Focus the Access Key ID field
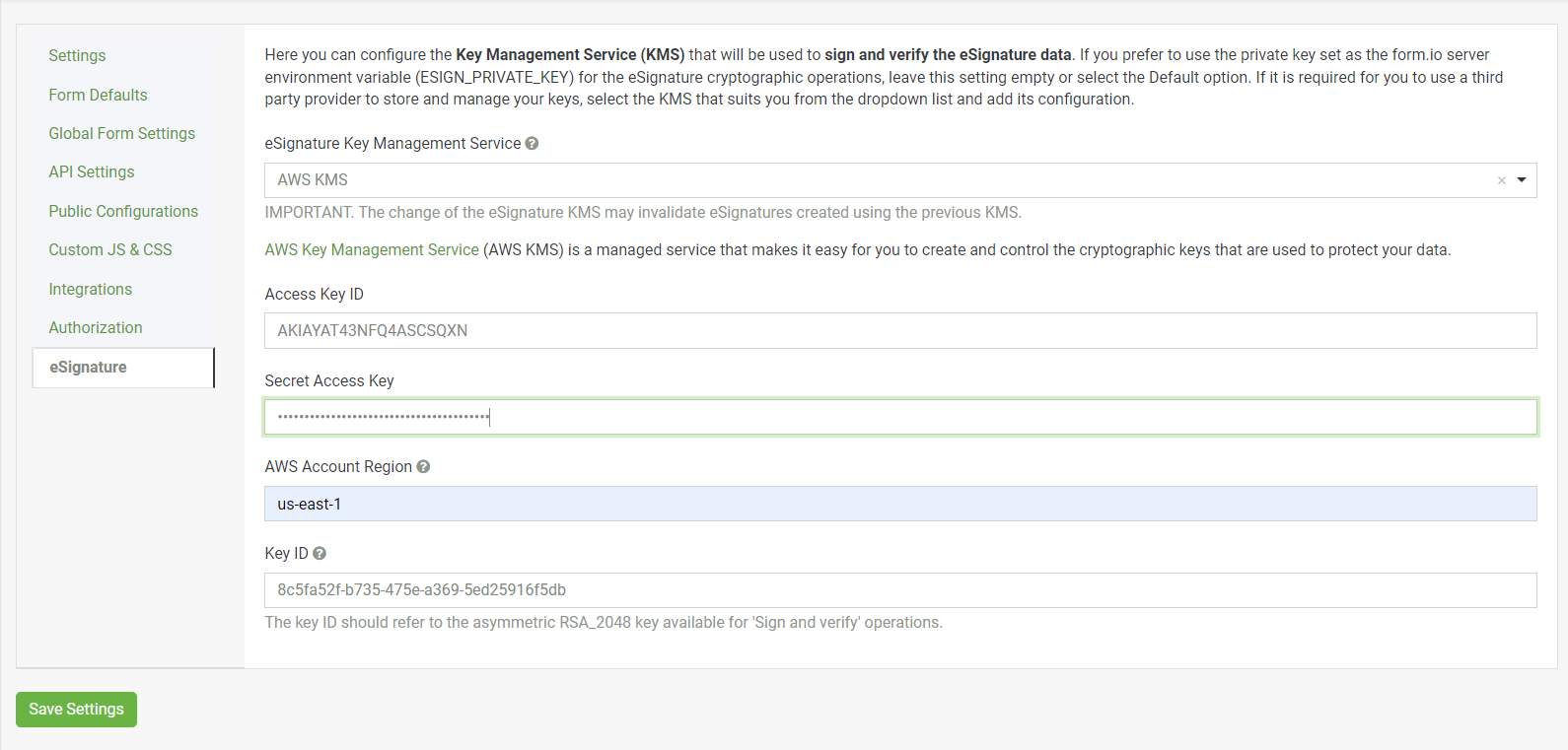 pyautogui.click(x=900, y=331)
